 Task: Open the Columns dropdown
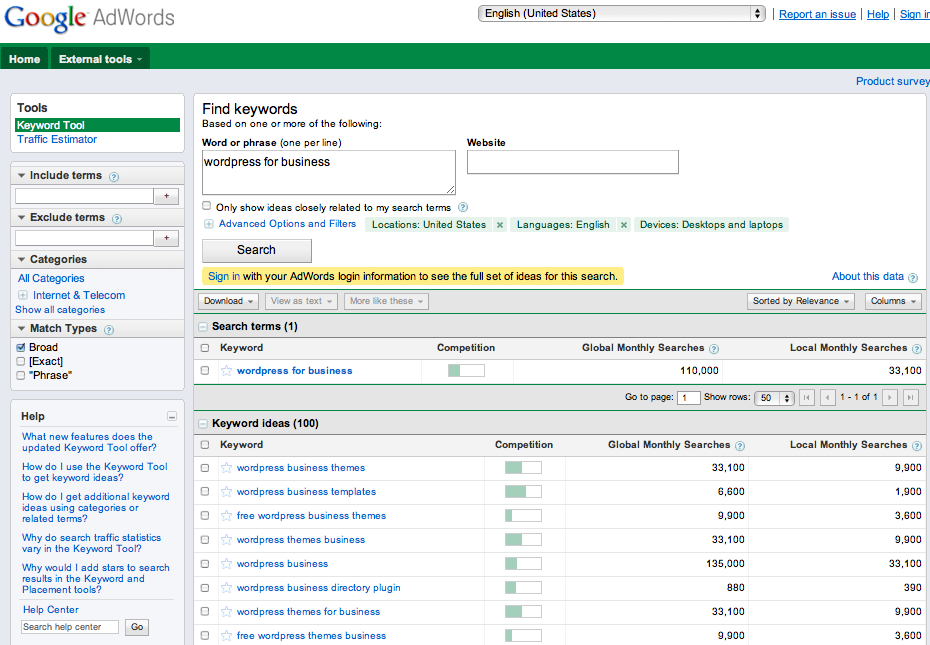(893, 301)
